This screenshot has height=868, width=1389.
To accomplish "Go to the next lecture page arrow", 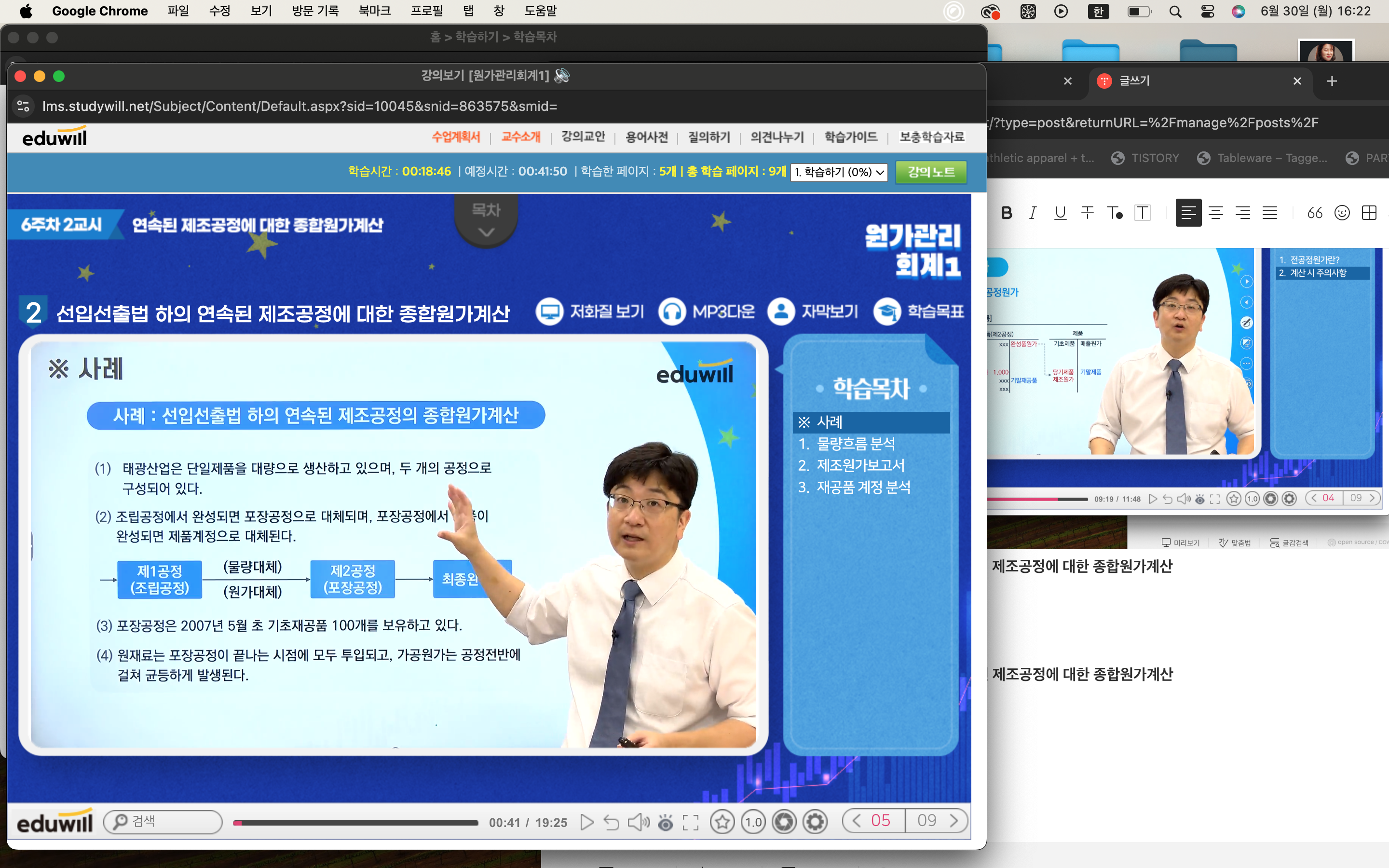I will 954,821.
